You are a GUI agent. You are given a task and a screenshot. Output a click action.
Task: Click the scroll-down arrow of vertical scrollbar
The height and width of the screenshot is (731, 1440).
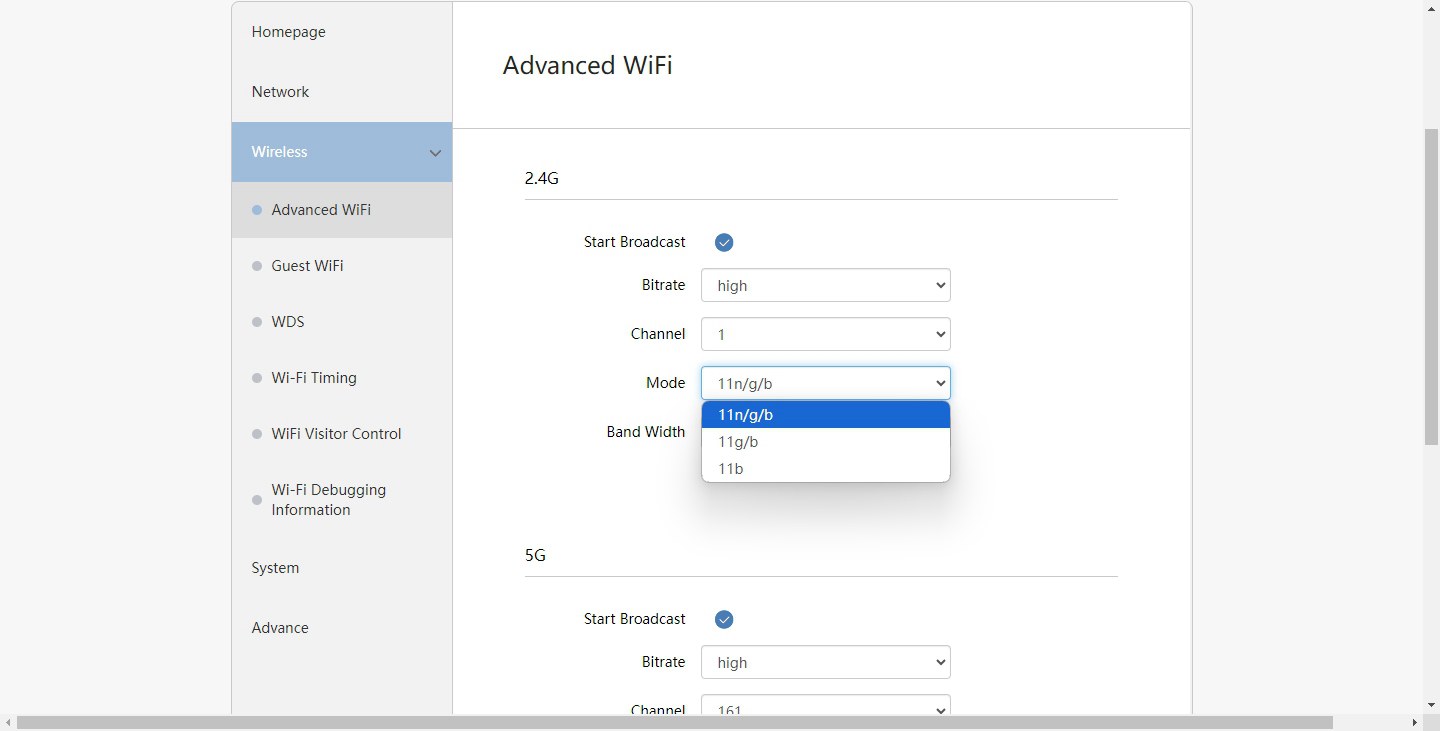tap(1431, 706)
